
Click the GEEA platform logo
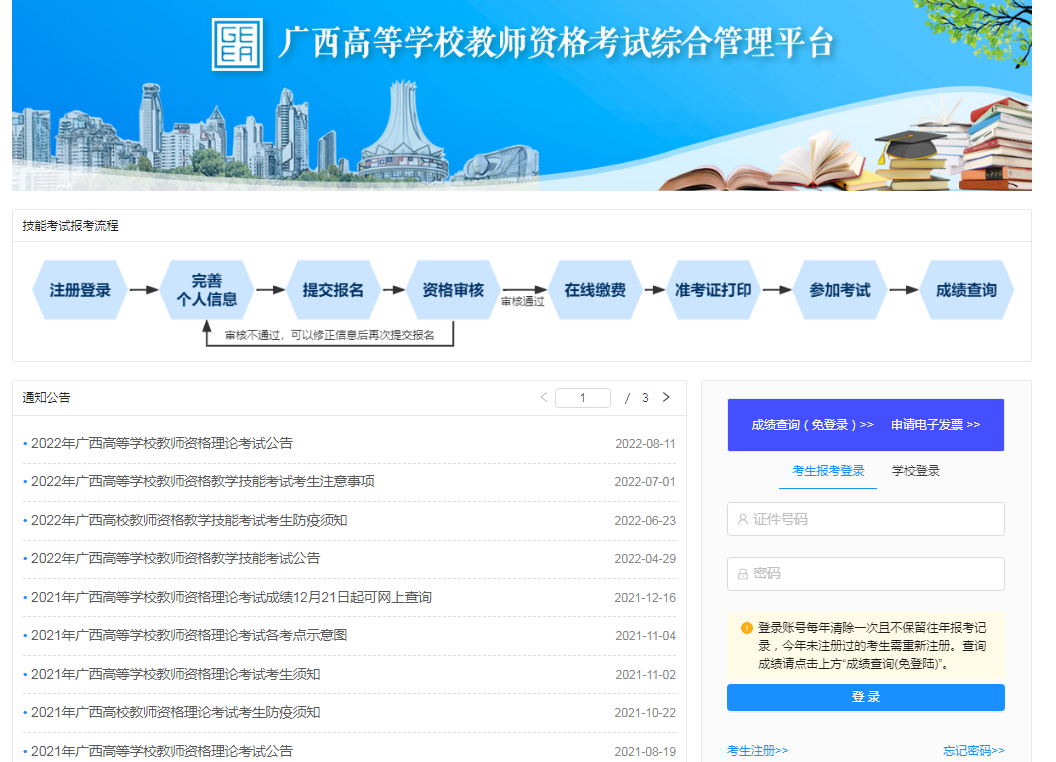coord(237,44)
